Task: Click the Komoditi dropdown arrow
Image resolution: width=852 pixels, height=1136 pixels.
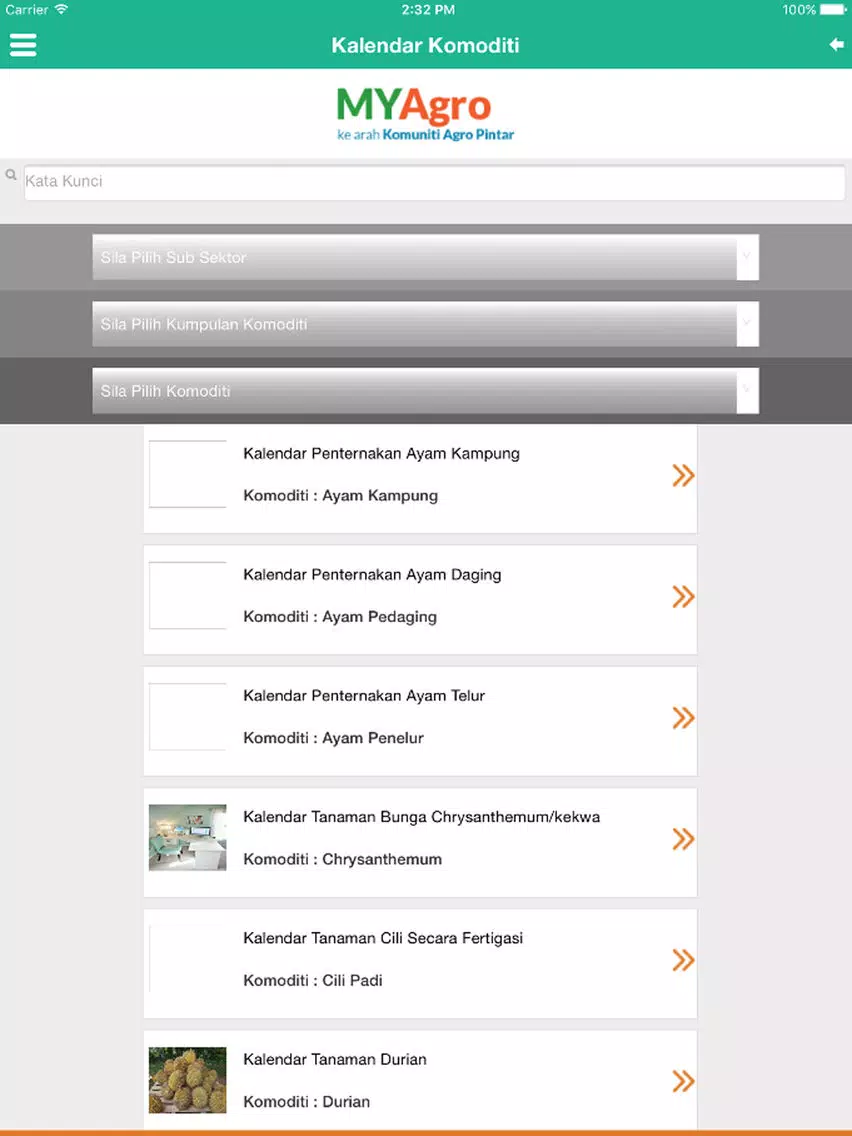Action: pos(747,390)
